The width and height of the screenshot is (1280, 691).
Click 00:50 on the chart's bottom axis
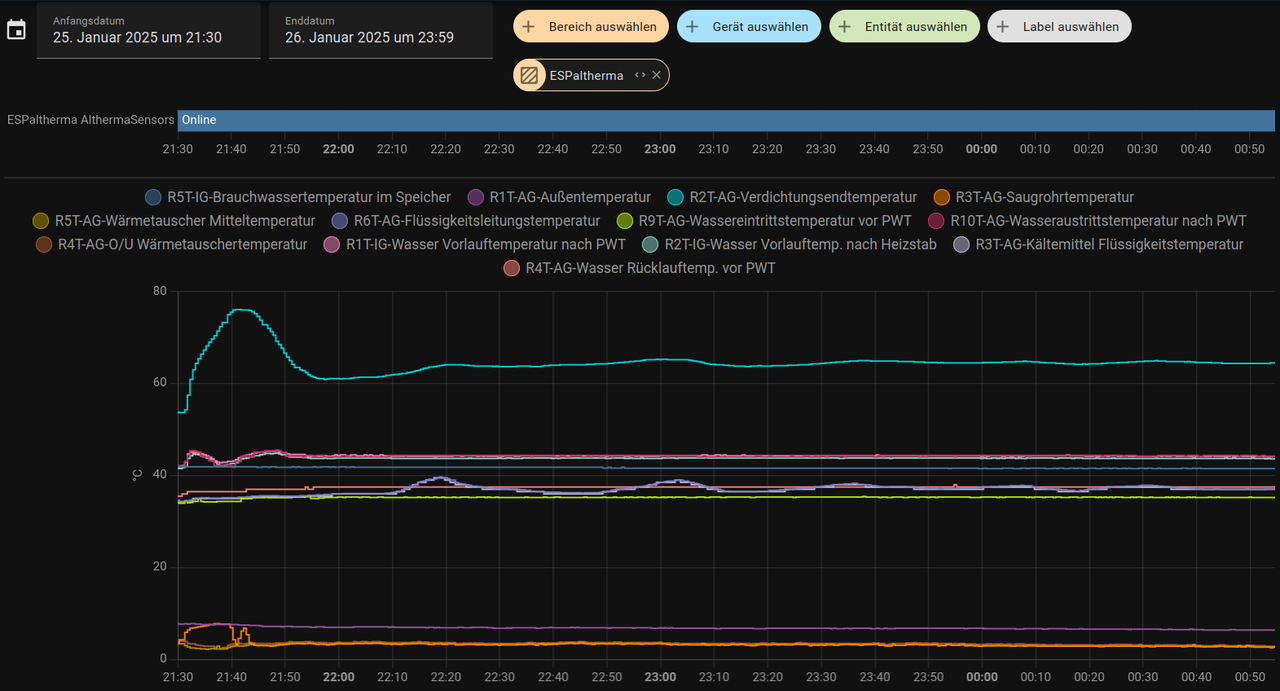pyautogui.click(x=1250, y=677)
